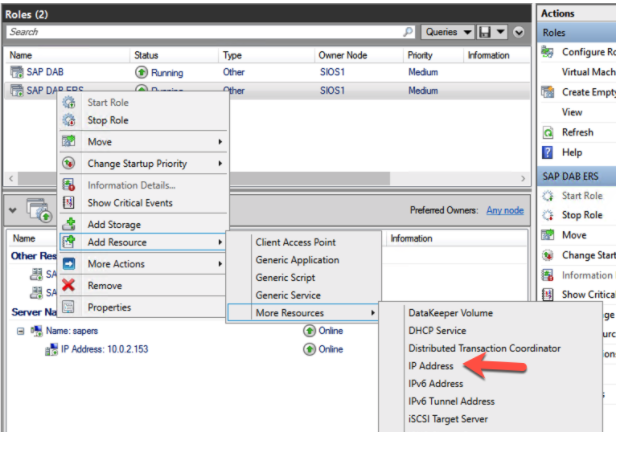
Task: Click the save query floppy icon
Action: (484, 32)
